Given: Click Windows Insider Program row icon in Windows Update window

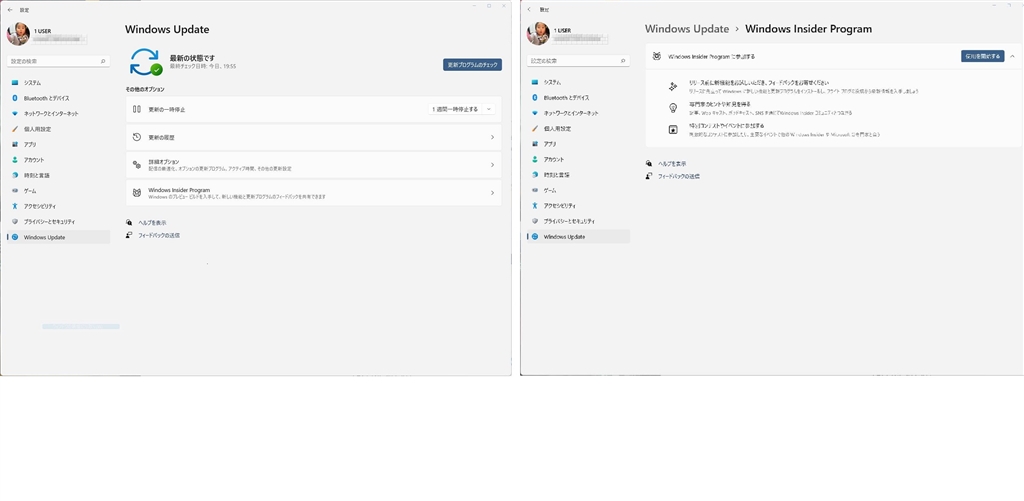Looking at the screenshot, I should pyautogui.click(x=136, y=193).
